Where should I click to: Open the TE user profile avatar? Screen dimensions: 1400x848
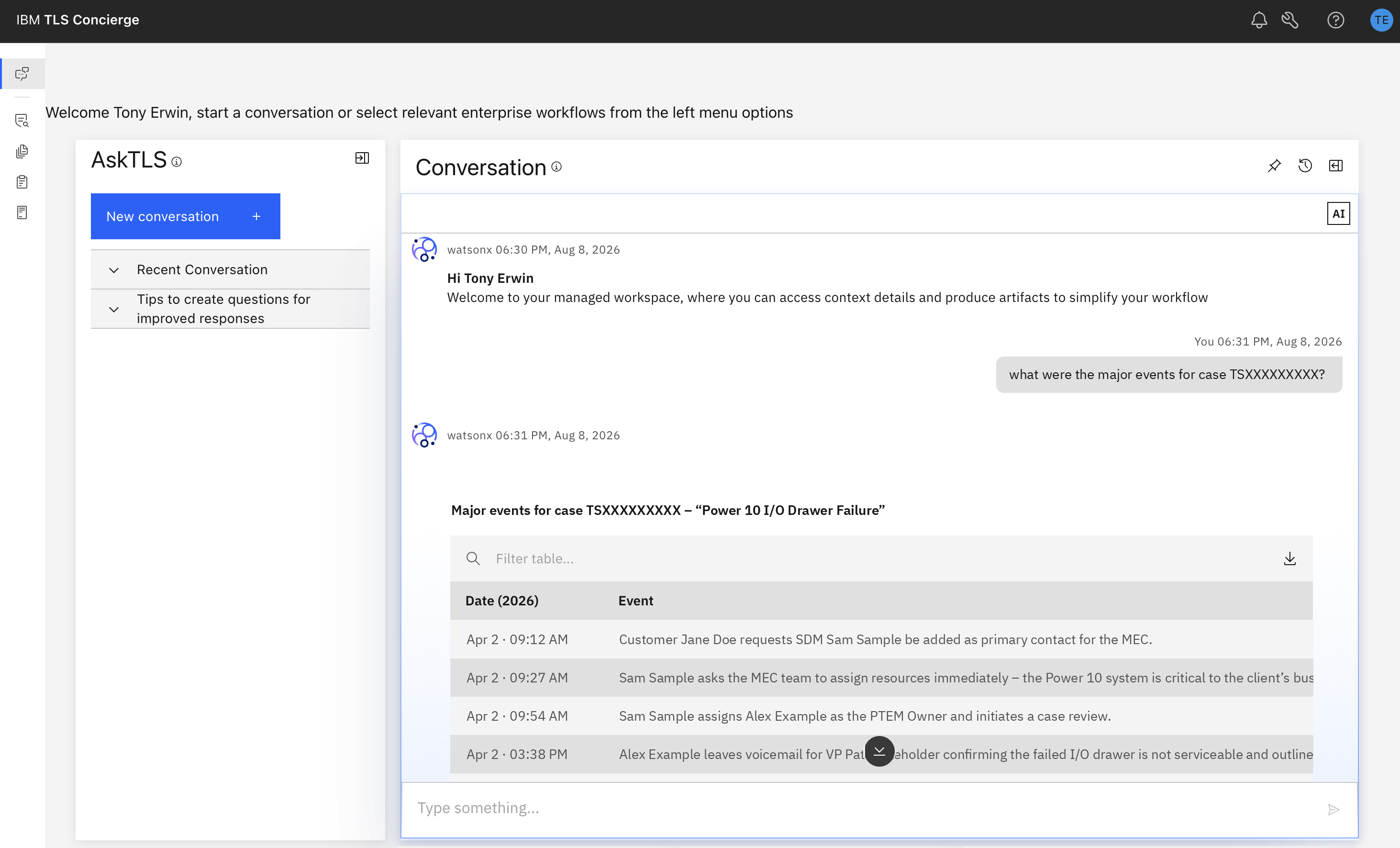[1381, 21]
